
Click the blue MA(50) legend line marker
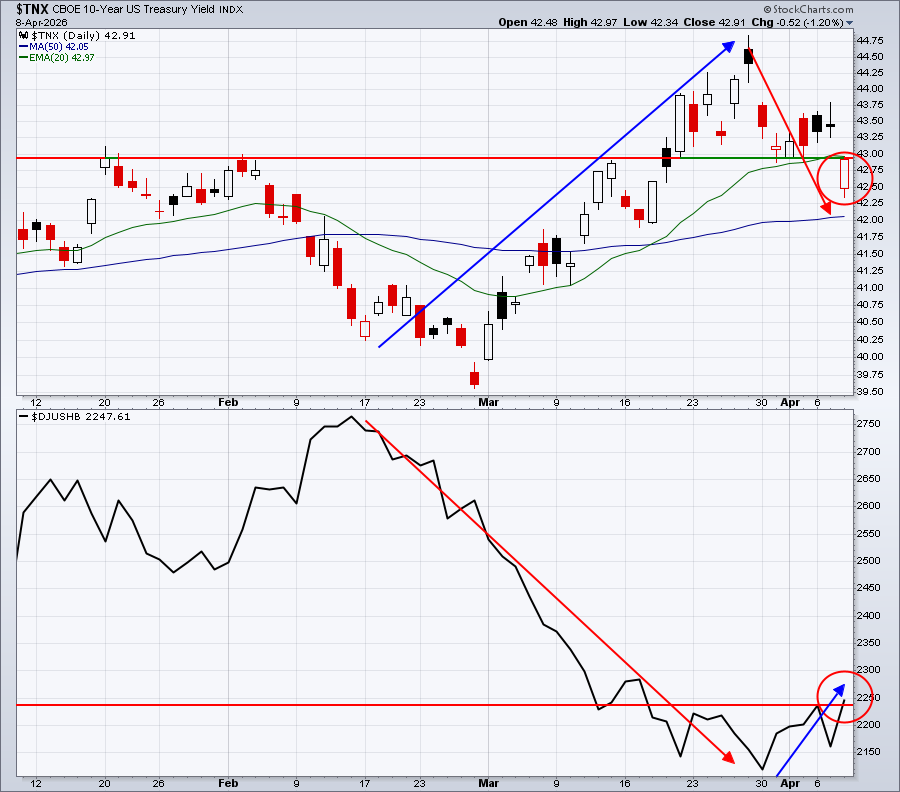24,47
